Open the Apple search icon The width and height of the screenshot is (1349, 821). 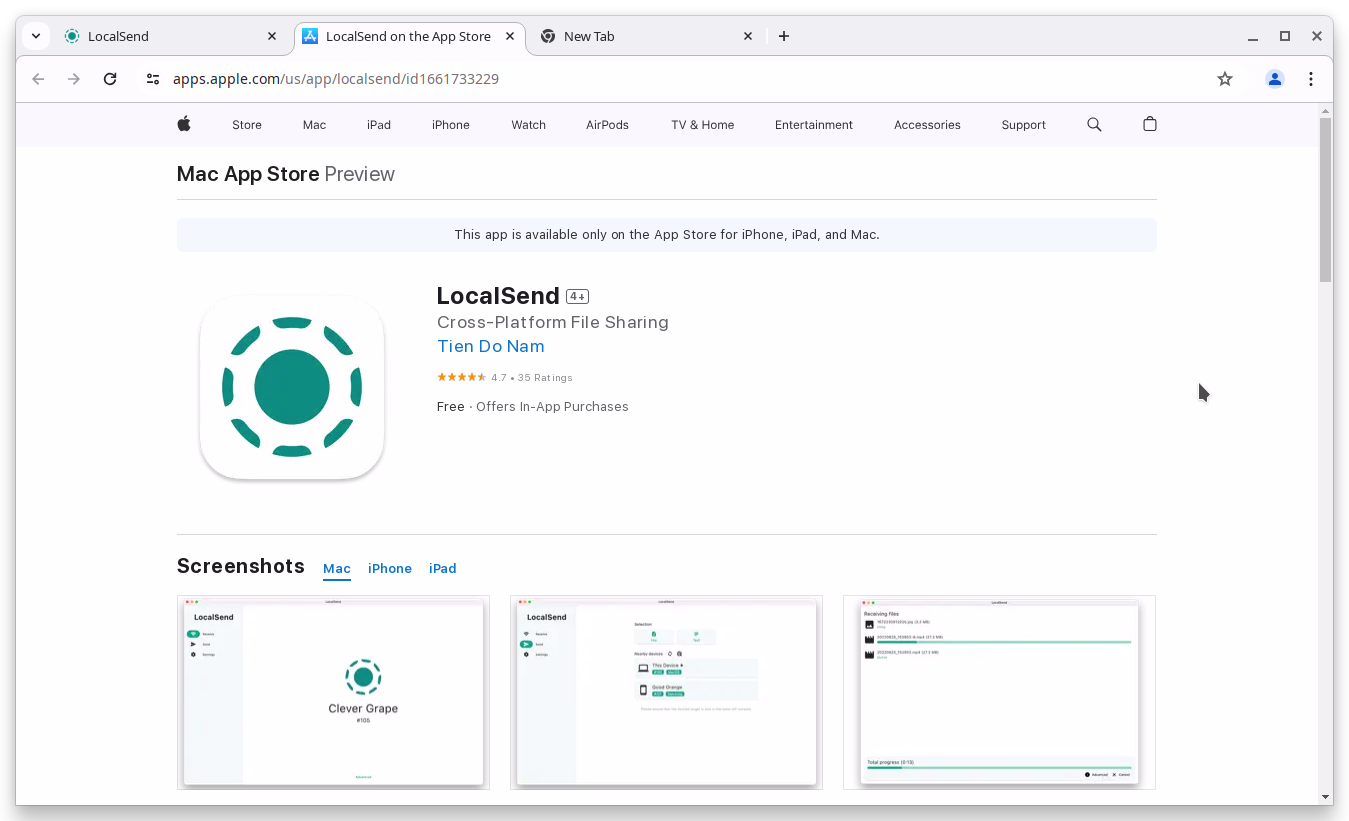pos(1094,124)
